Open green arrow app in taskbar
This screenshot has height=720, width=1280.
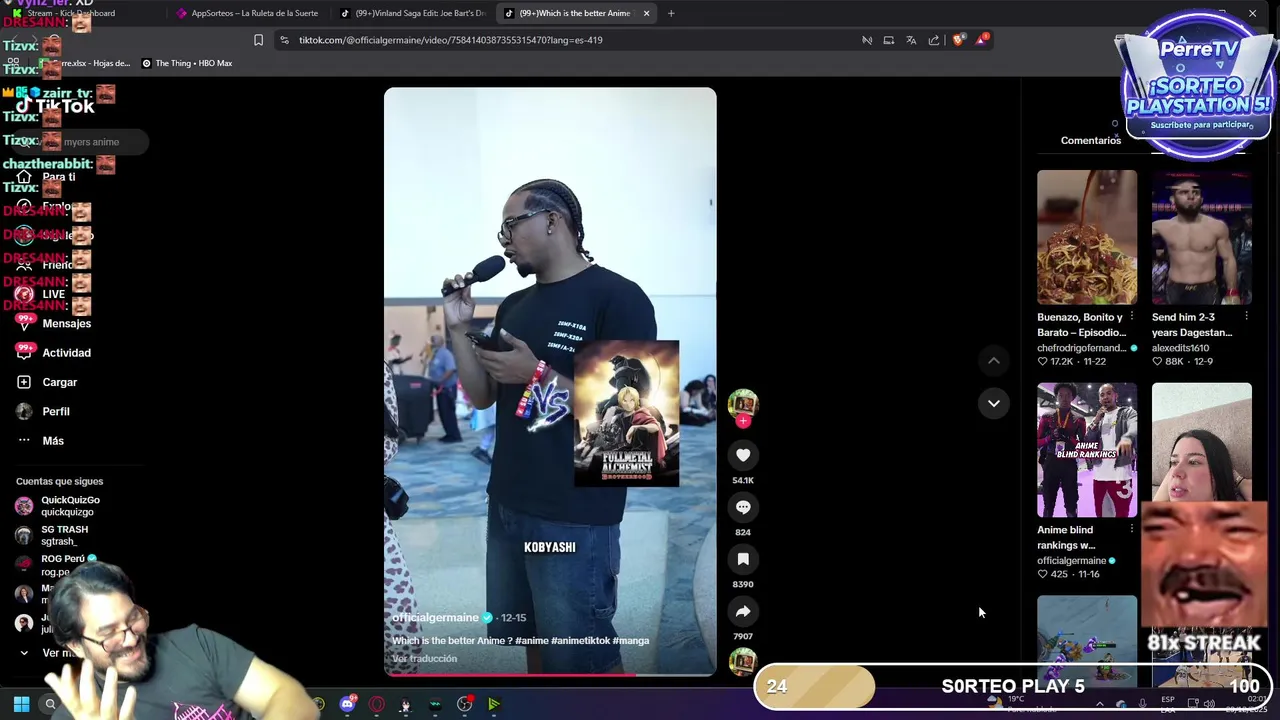[x=493, y=704]
